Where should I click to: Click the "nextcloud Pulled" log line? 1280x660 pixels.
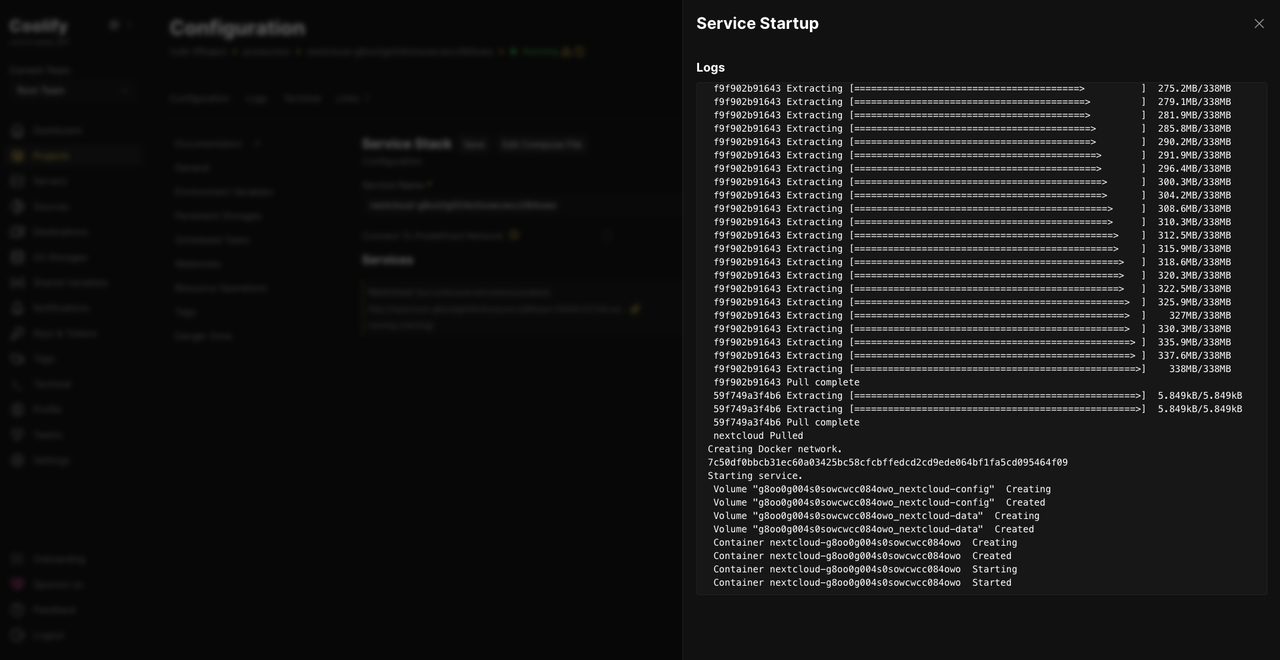coord(758,436)
